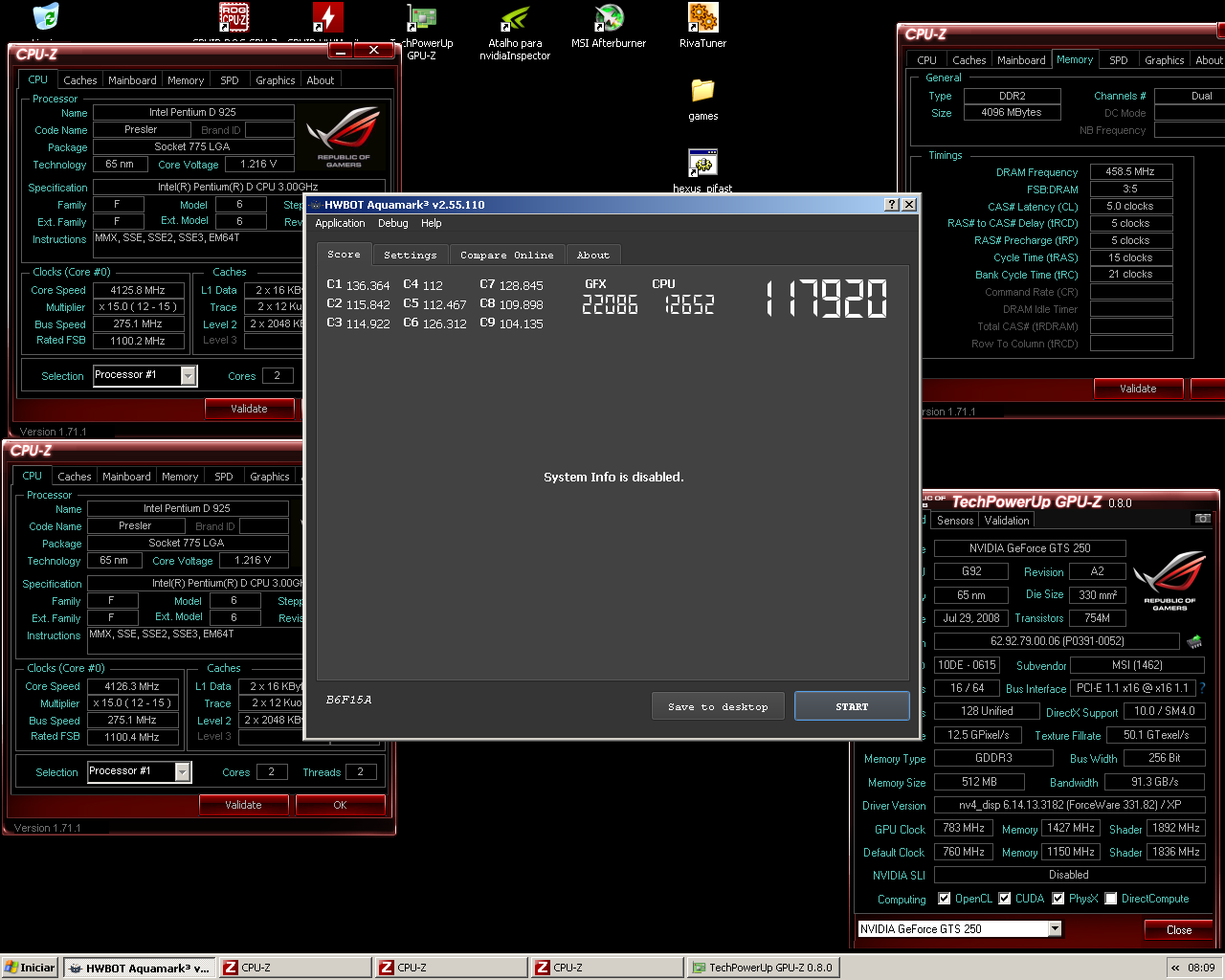Open Aquamark Help menu

click(x=432, y=223)
